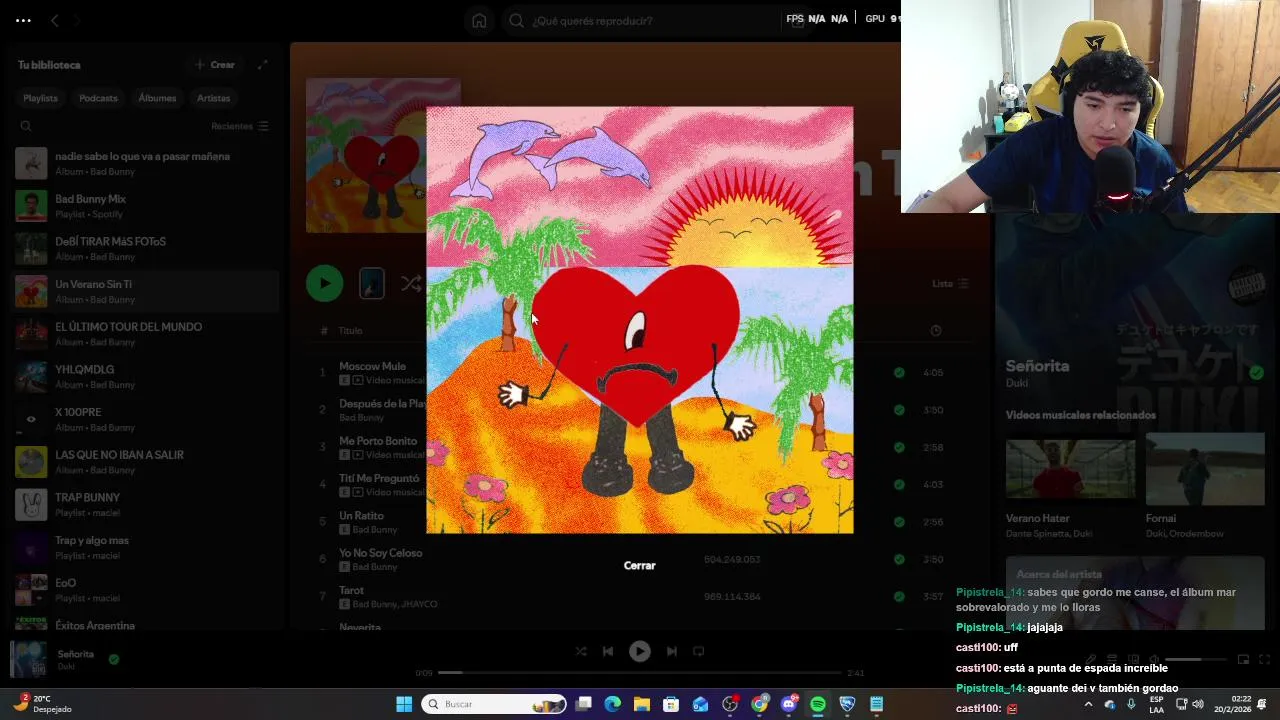The height and width of the screenshot is (720, 1280).
Task: Toggle album shuffle next to preview
Action: 411,284
